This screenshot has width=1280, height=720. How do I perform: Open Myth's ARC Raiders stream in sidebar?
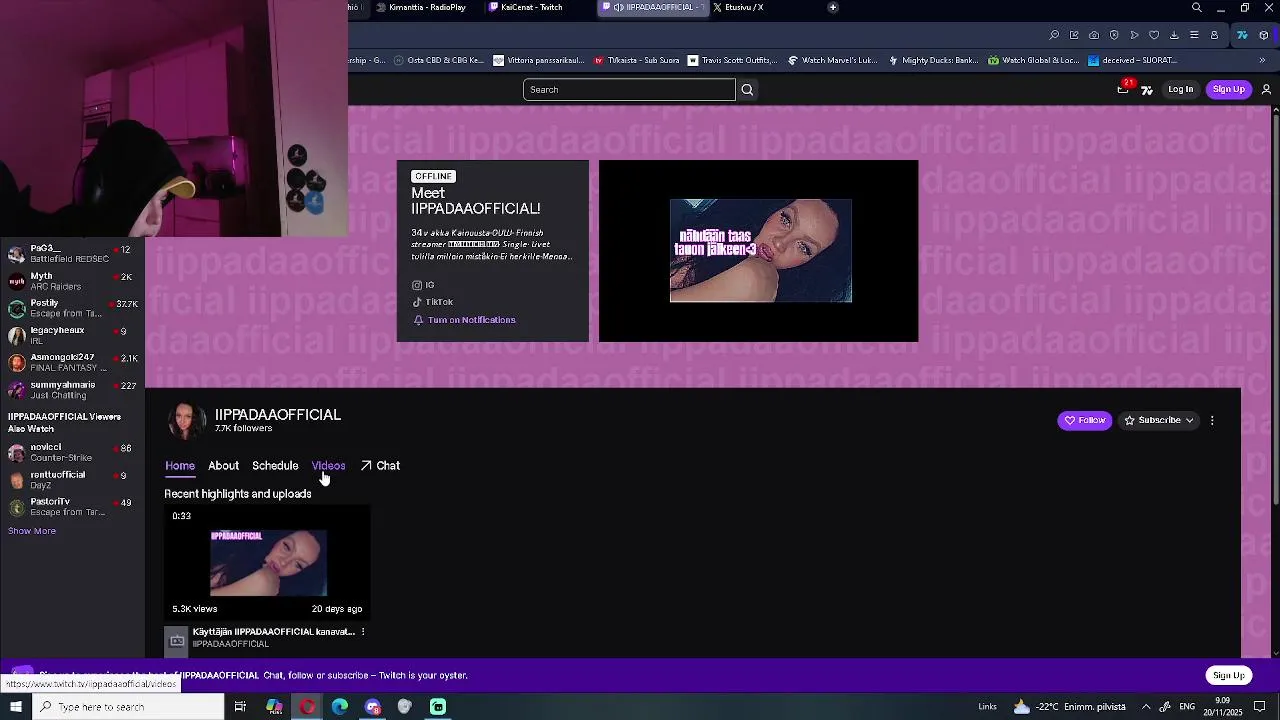[x=72, y=281]
